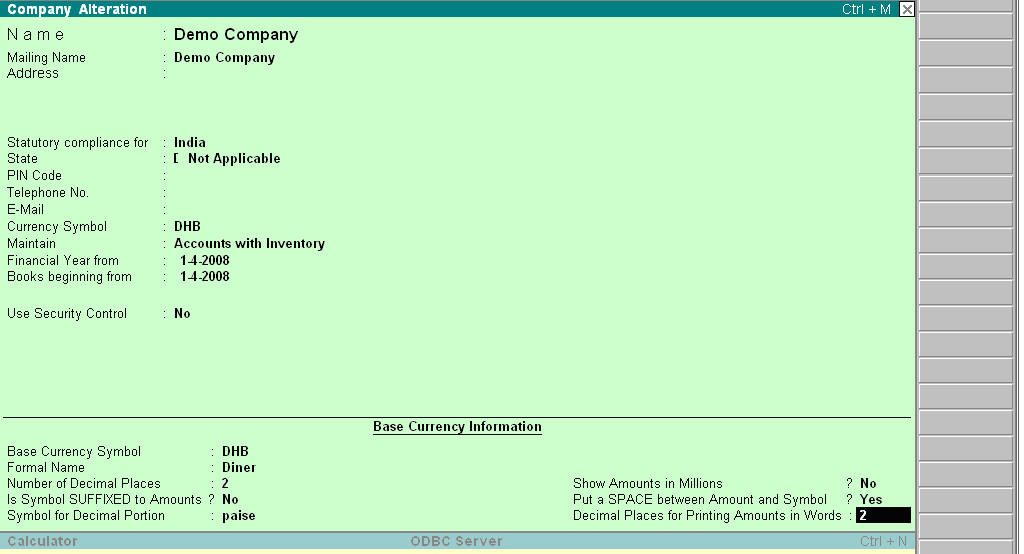Image resolution: width=1024 pixels, height=554 pixels.
Task: Click the ODBC Server status text
Action: point(456,541)
